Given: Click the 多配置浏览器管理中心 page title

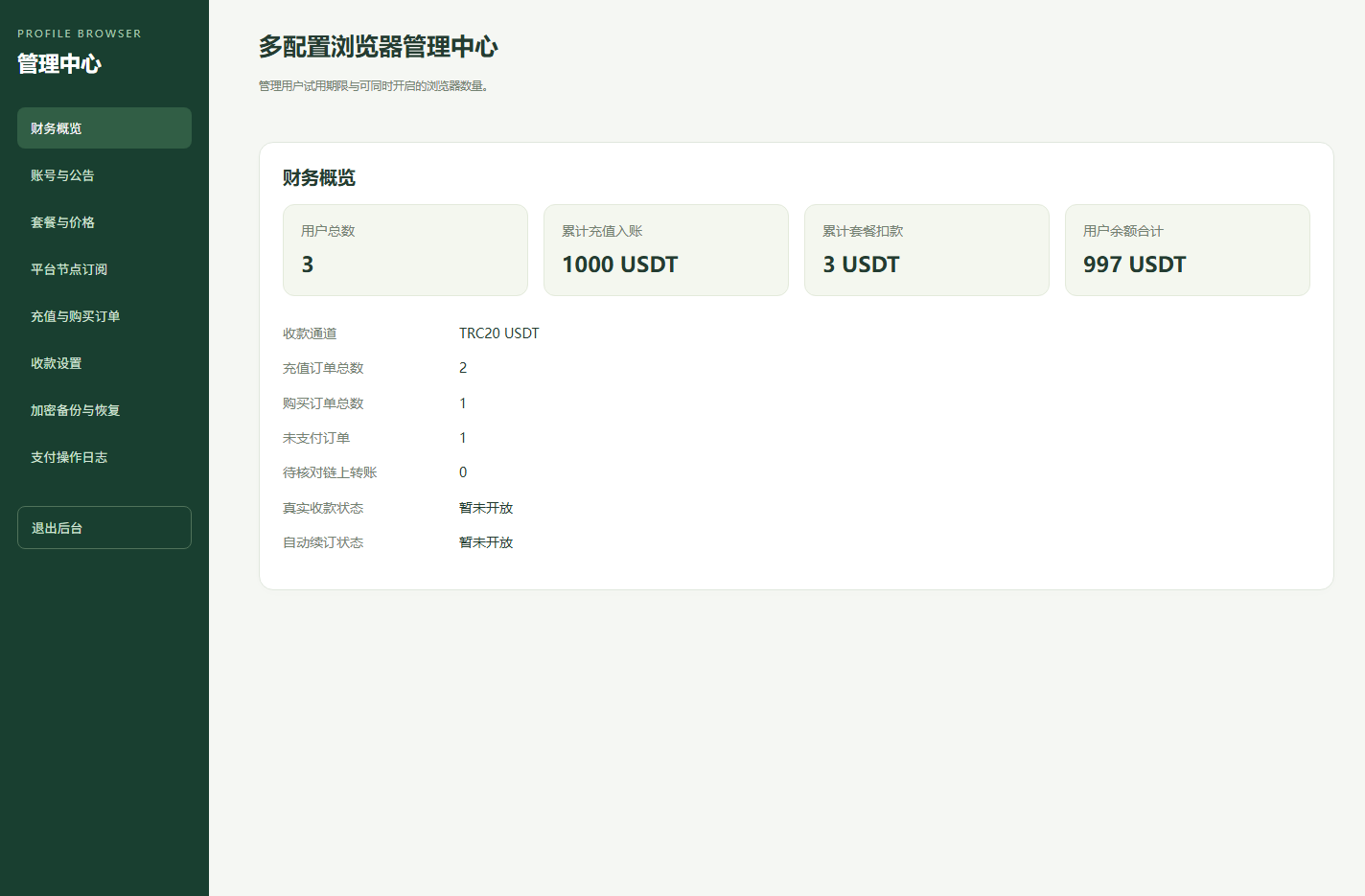Looking at the screenshot, I should click(x=379, y=47).
